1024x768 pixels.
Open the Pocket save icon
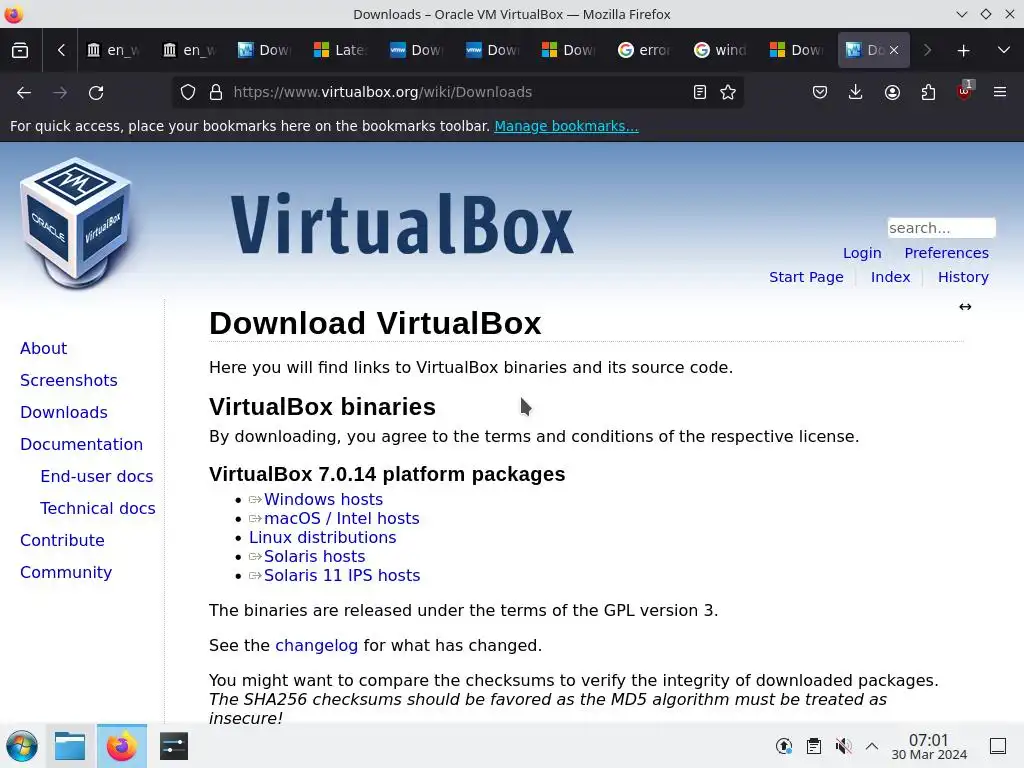(820, 93)
